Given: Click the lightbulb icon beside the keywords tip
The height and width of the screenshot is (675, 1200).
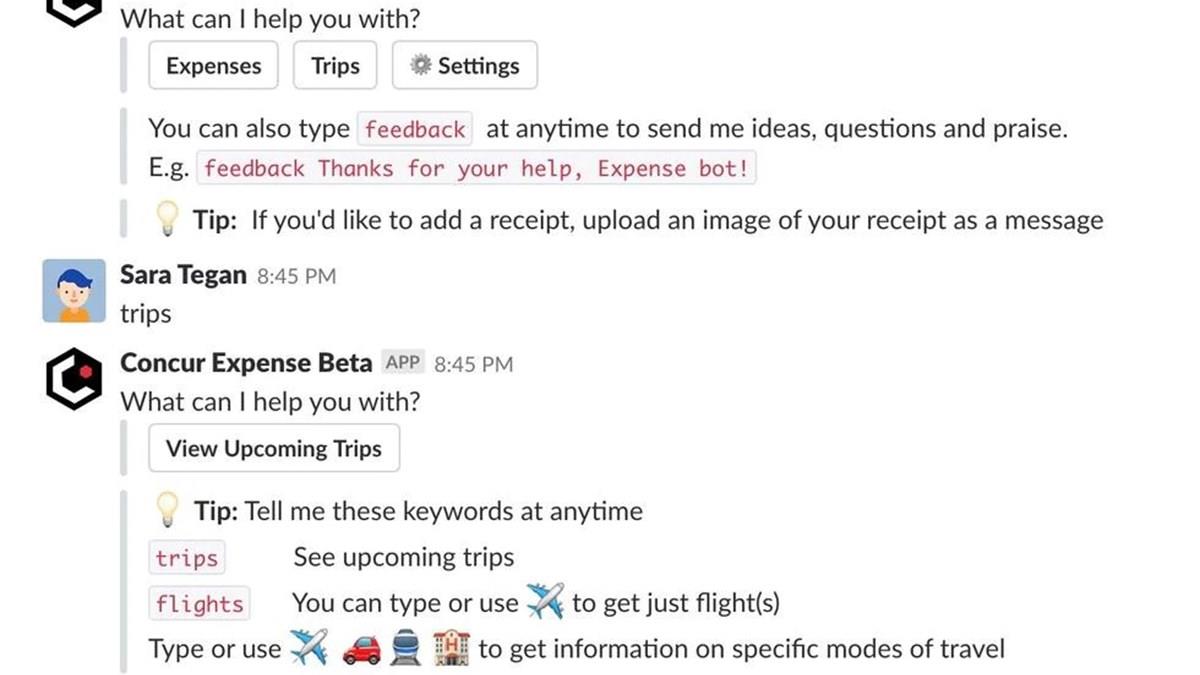Looking at the screenshot, I should 168,511.
